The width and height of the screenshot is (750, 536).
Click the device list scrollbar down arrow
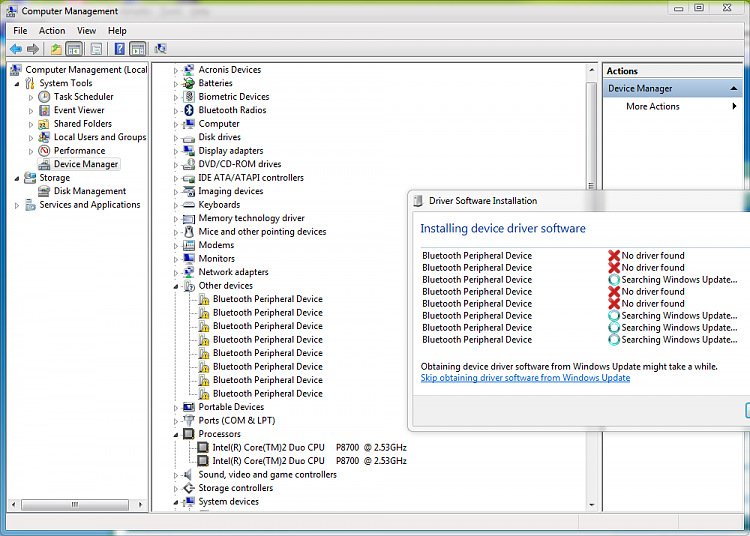(x=592, y=505)
